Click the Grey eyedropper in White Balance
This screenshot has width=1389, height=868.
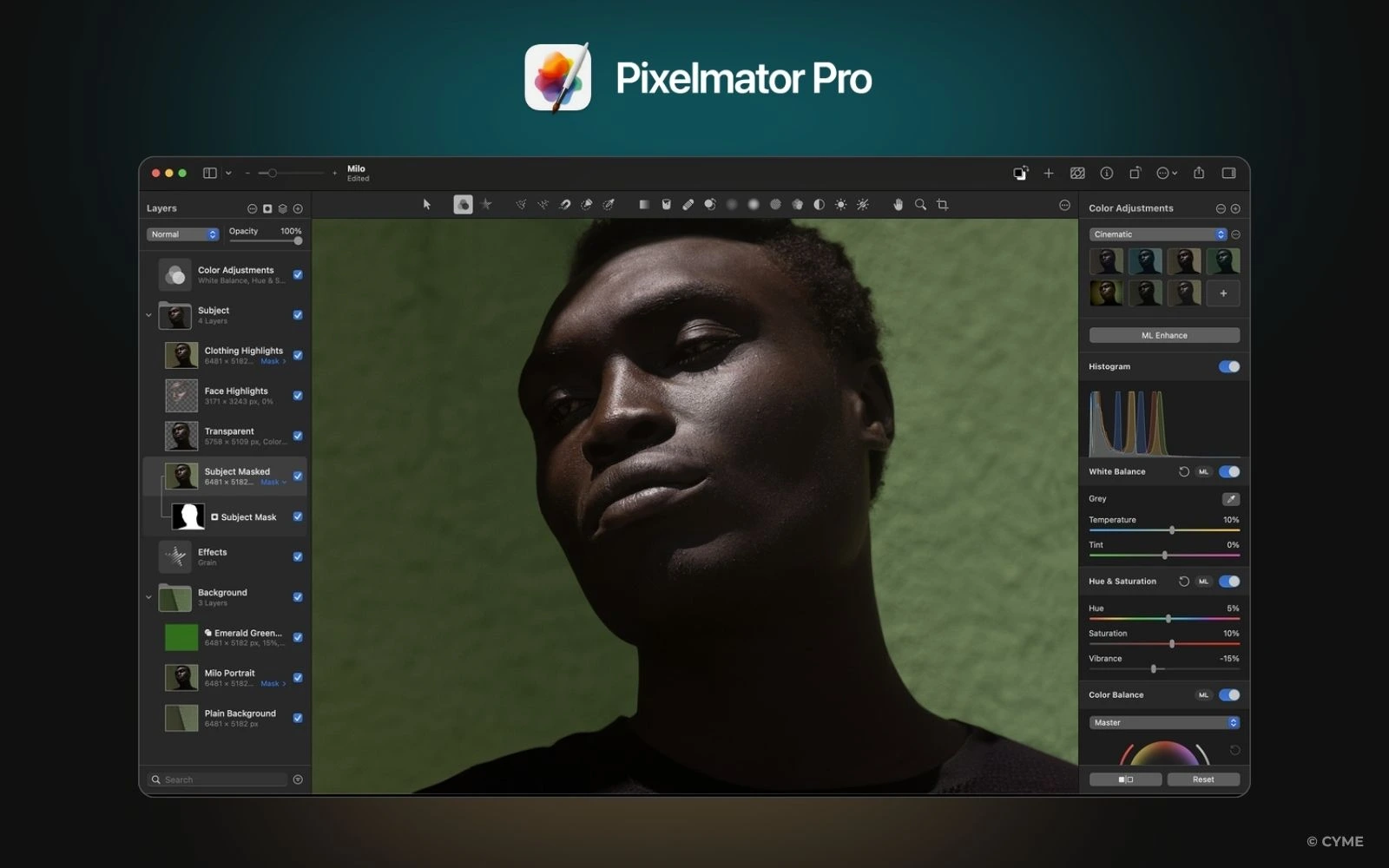[1230, 498]
